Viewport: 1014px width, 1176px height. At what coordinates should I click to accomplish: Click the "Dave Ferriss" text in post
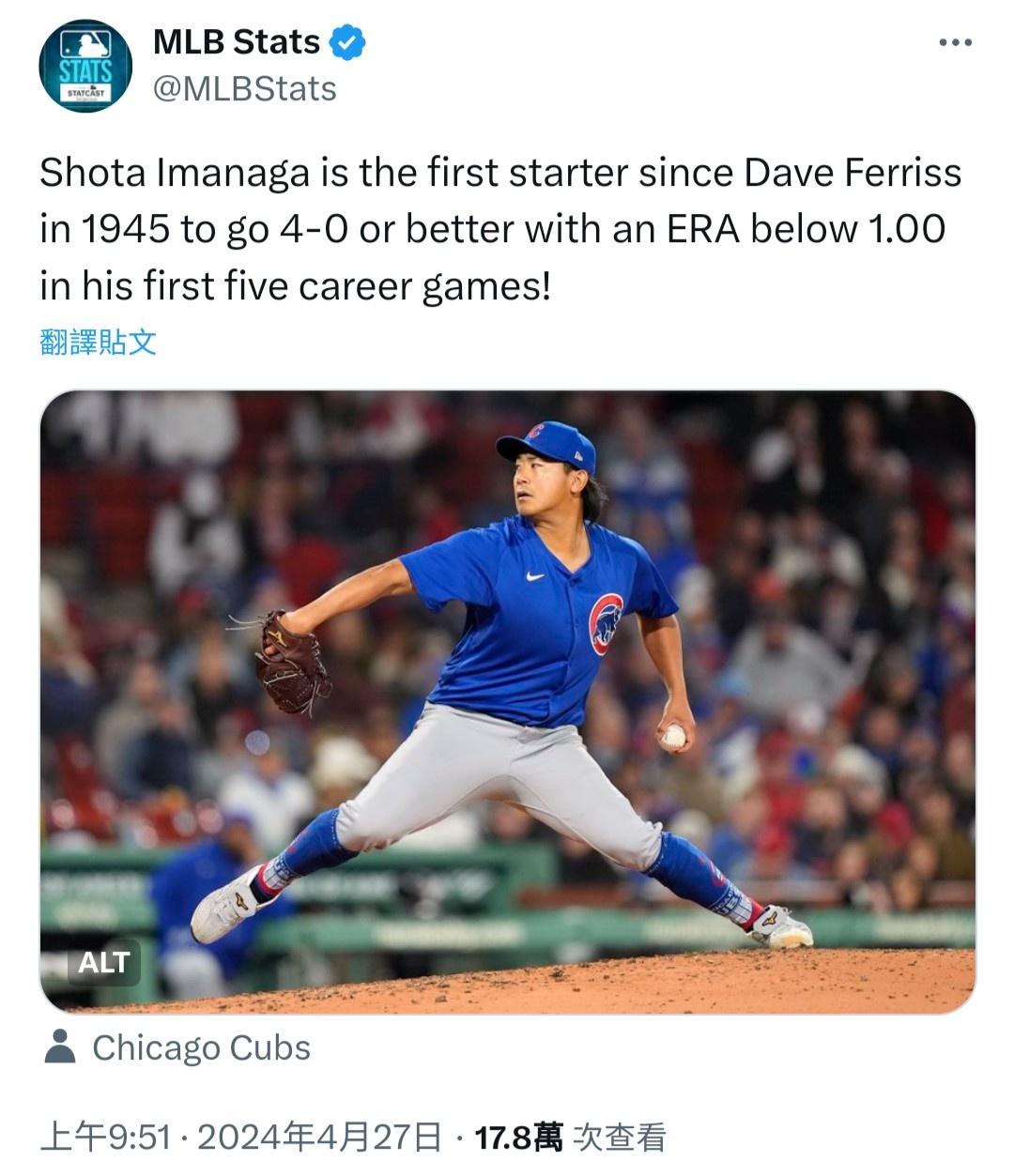tap(853, 173)
